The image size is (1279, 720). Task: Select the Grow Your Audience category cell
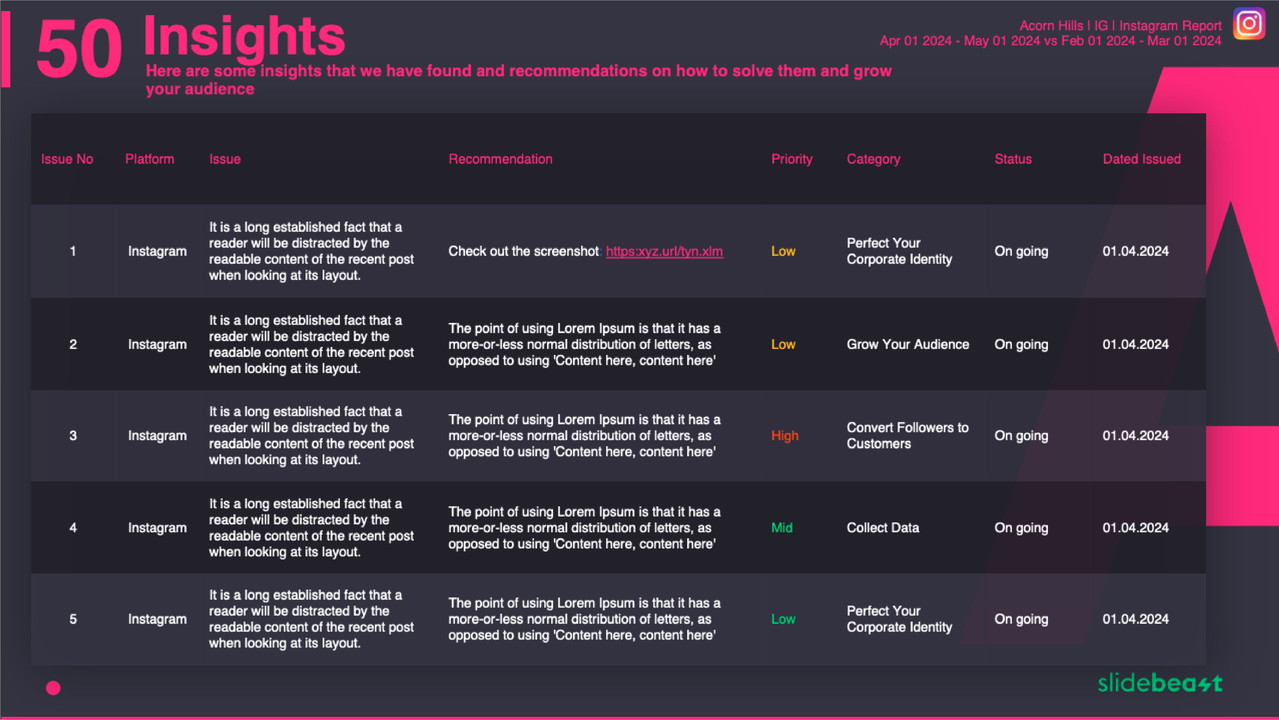[907, 344]
